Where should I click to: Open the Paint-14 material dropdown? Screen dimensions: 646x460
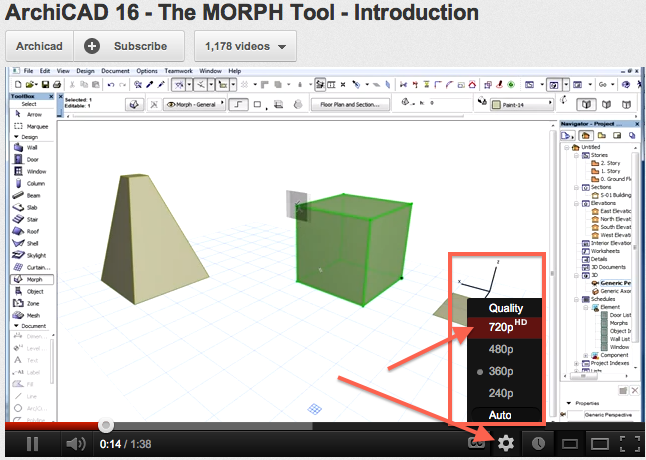pos(522,105)
